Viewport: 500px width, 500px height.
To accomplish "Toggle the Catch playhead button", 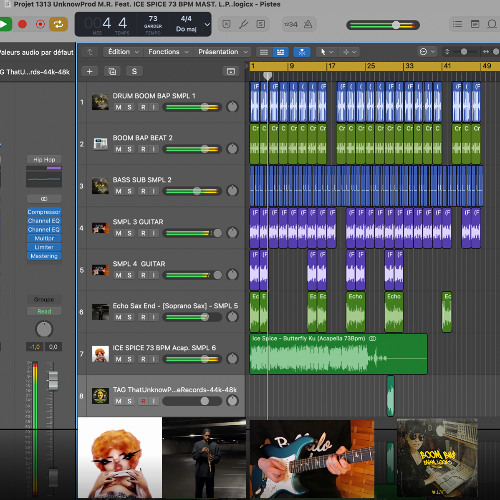I will (x=302, y=52).
